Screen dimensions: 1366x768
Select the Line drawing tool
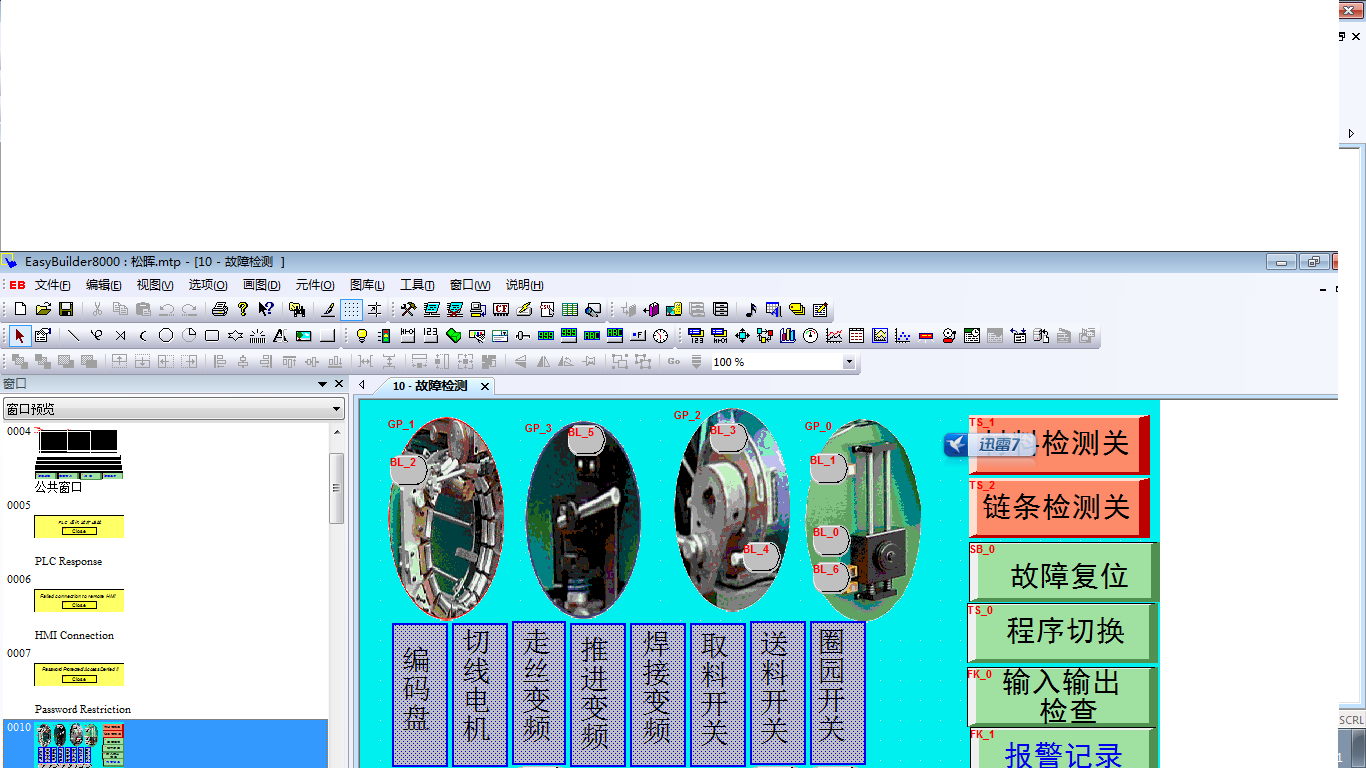tap(73, 336)
